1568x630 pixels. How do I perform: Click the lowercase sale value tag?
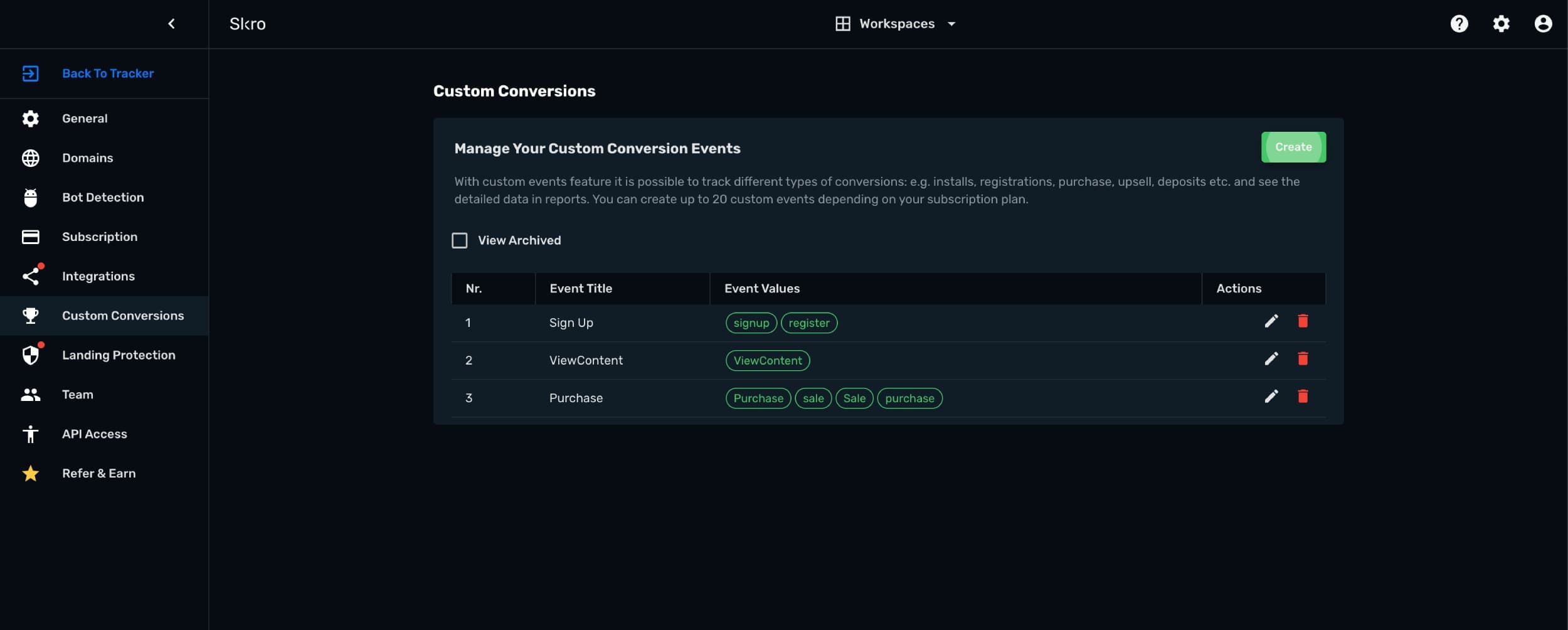click(x=813, y=398)
